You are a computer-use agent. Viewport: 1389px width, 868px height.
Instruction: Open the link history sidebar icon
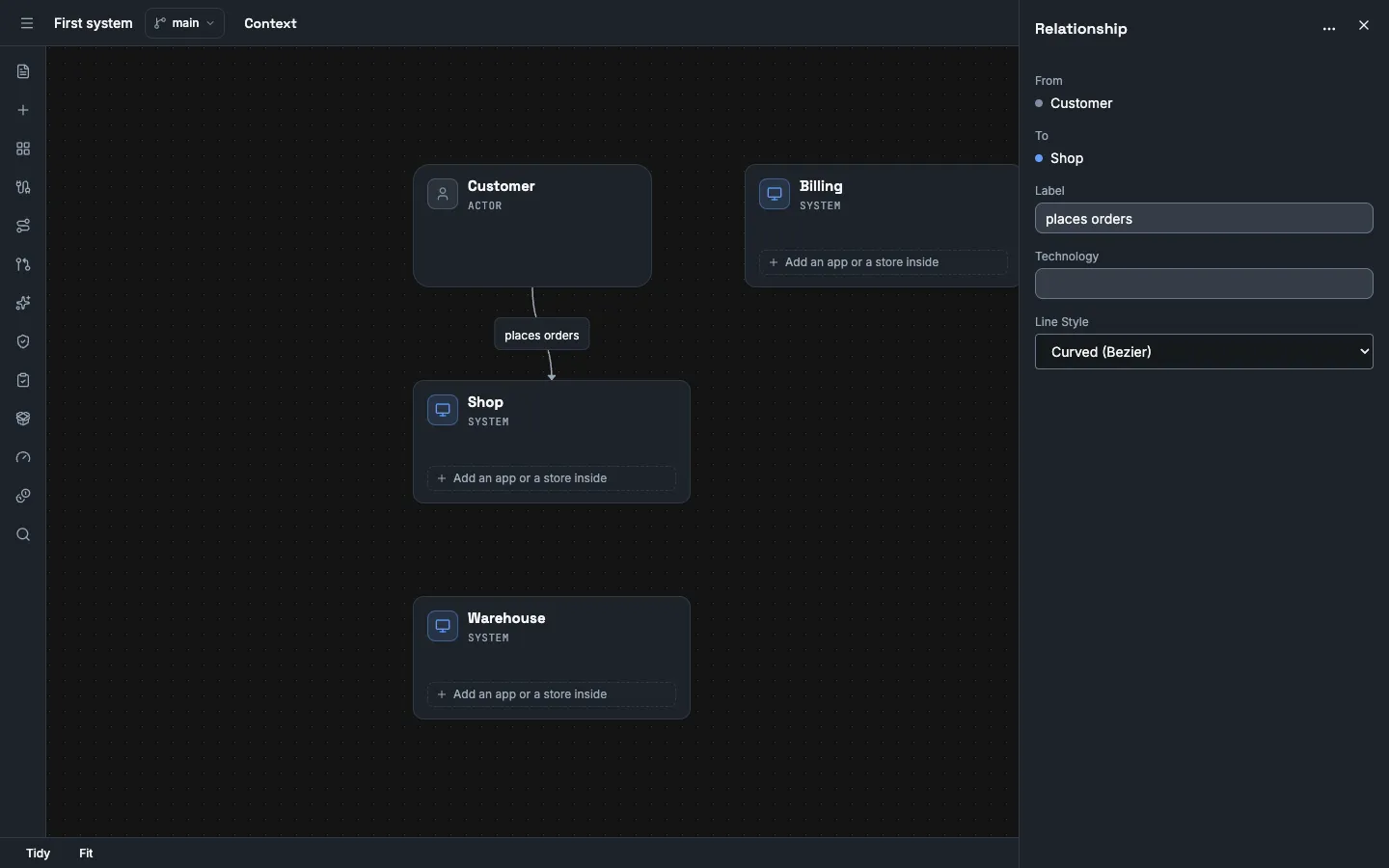pos(23,496)
